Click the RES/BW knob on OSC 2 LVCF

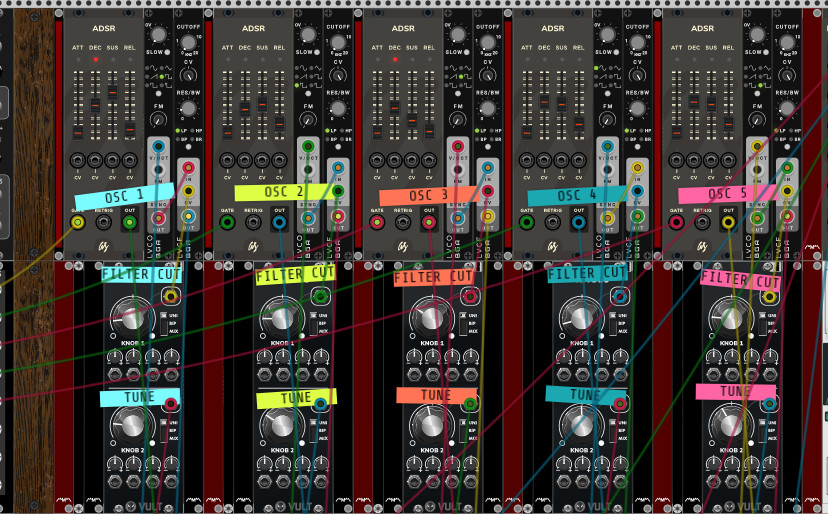tap(338, 109)
